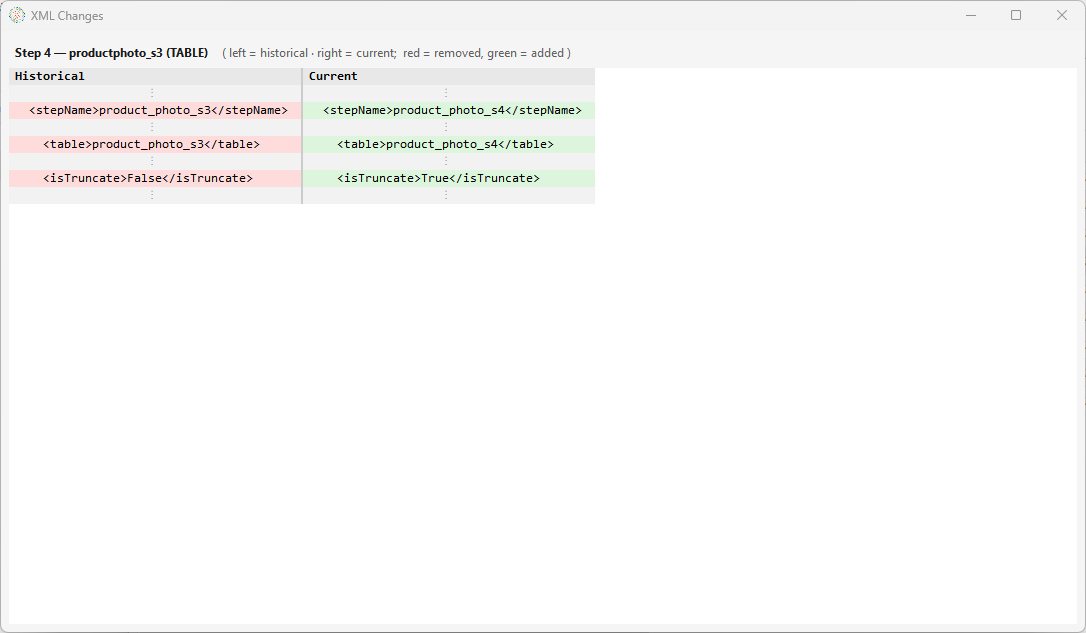Click the Historical column header

pos(155,76)
